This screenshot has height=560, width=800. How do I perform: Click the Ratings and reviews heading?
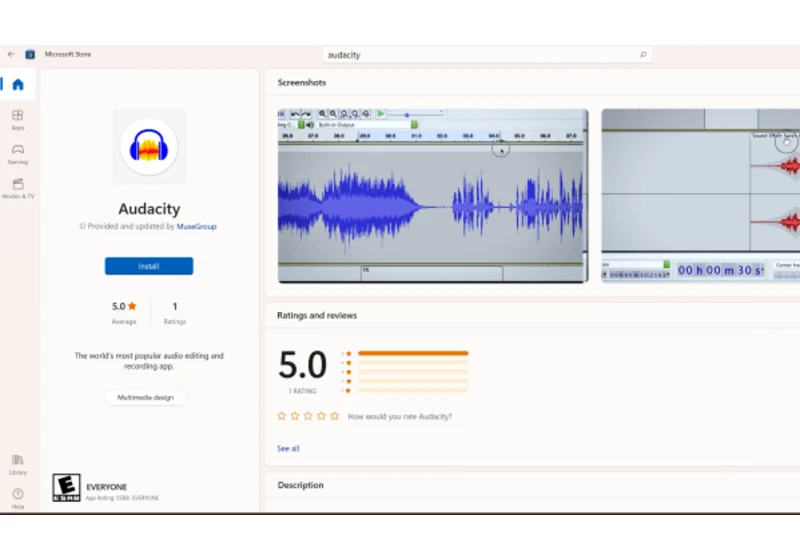317,315
